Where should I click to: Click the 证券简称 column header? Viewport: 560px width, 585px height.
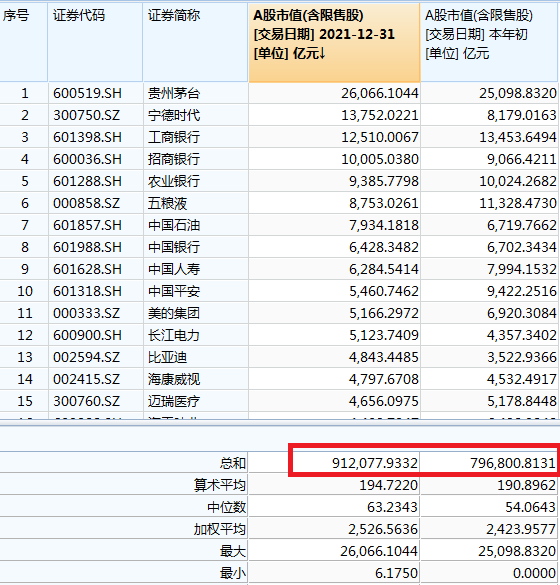pyautogui.click(x=195, y=42)
